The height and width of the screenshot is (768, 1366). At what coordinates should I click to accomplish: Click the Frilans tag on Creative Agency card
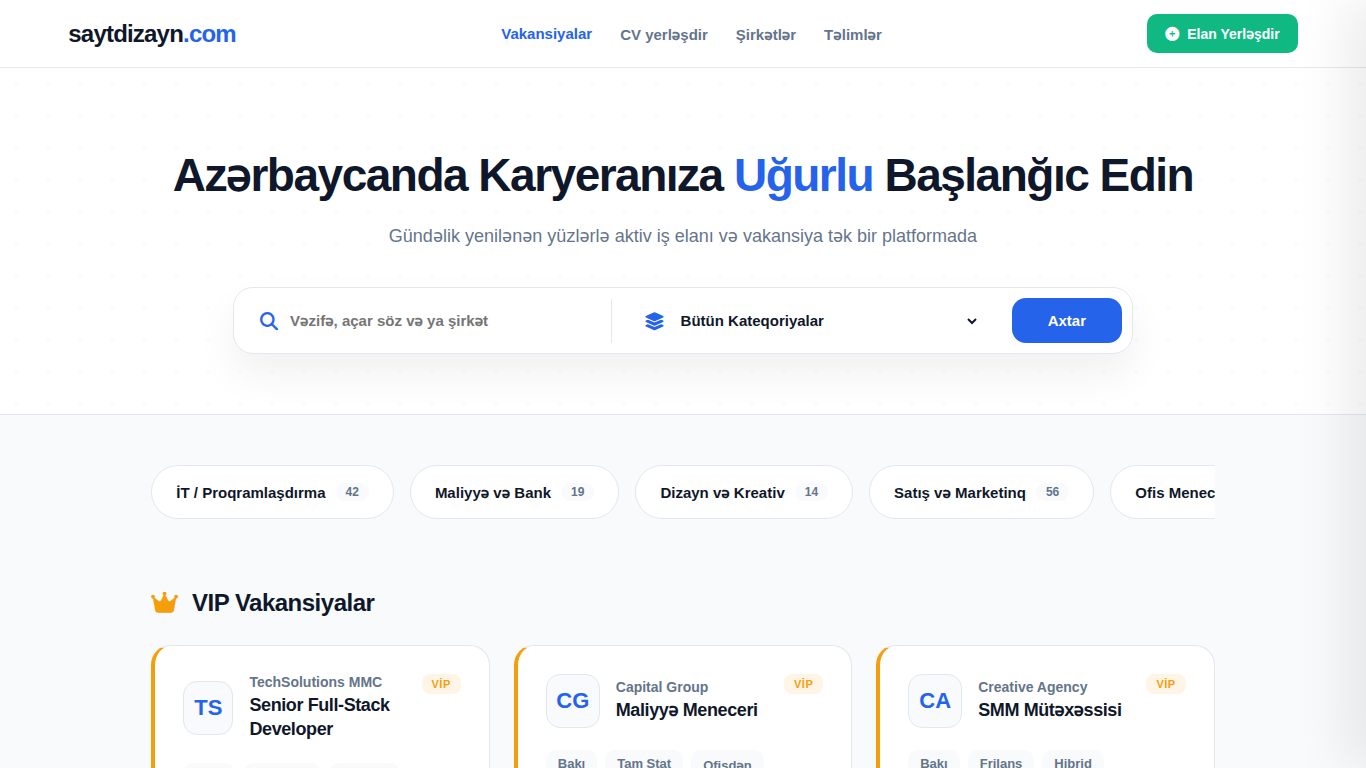1001,762
